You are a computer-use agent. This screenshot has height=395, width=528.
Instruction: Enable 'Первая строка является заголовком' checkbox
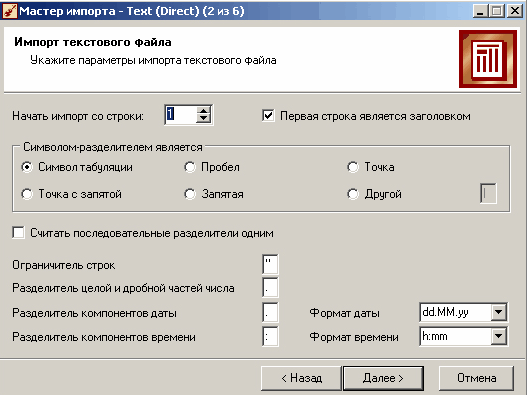(268, 116)
